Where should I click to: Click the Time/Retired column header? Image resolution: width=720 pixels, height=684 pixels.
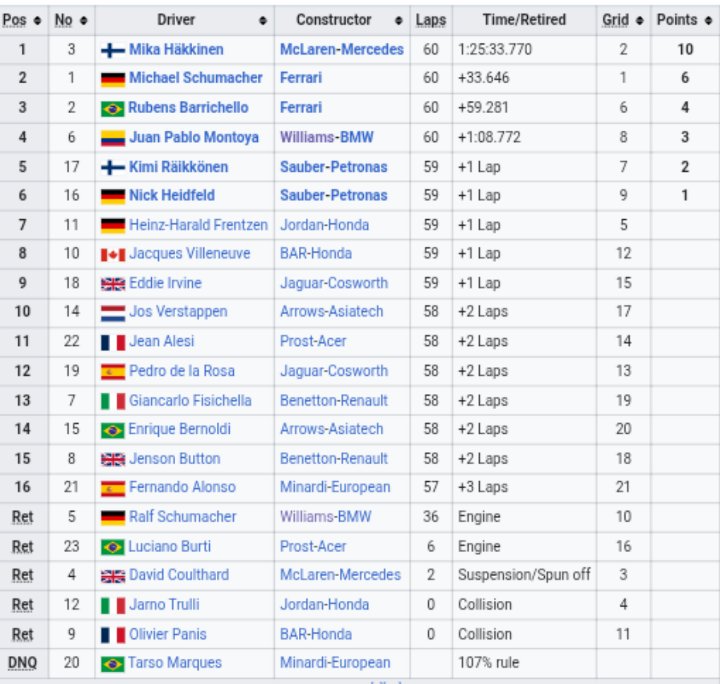pos(524,20)
